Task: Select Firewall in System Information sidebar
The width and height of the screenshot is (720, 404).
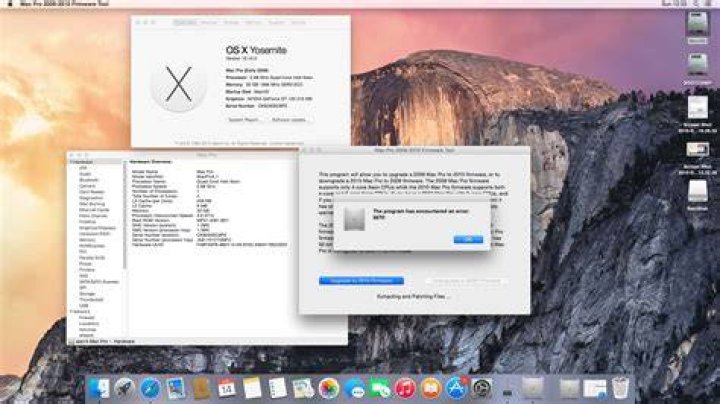Action: click(x=87, y=318)
